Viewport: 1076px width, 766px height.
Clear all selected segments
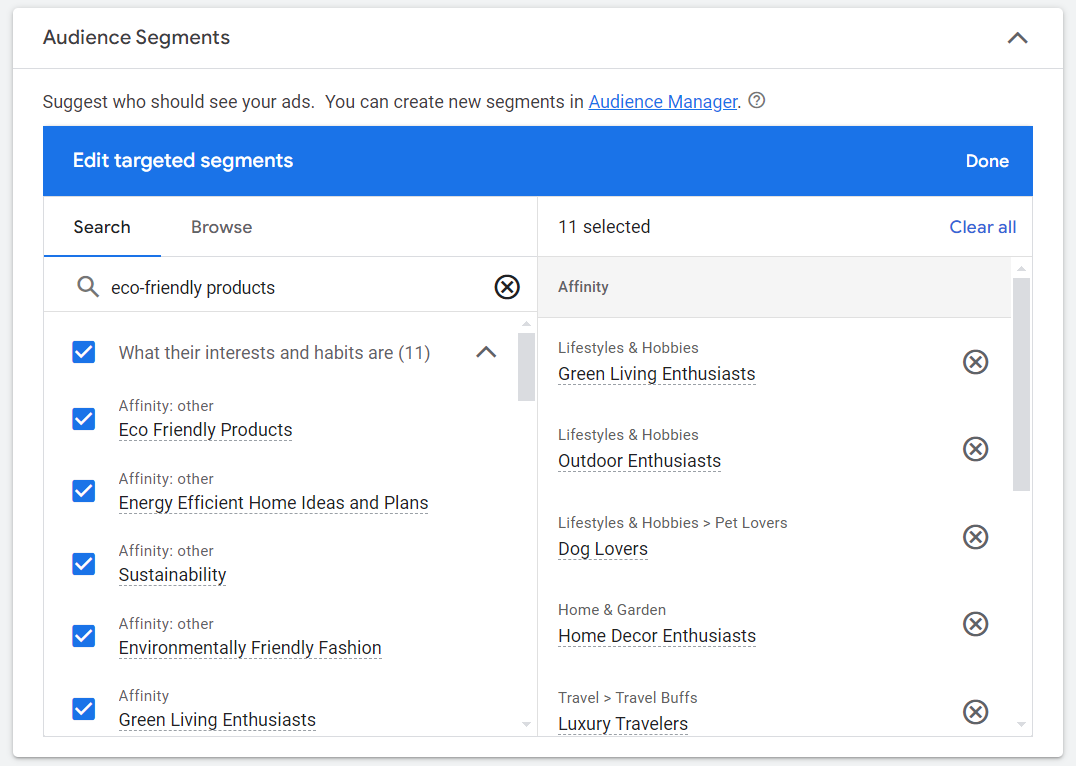pyautogui.click(x=982, y=227)
